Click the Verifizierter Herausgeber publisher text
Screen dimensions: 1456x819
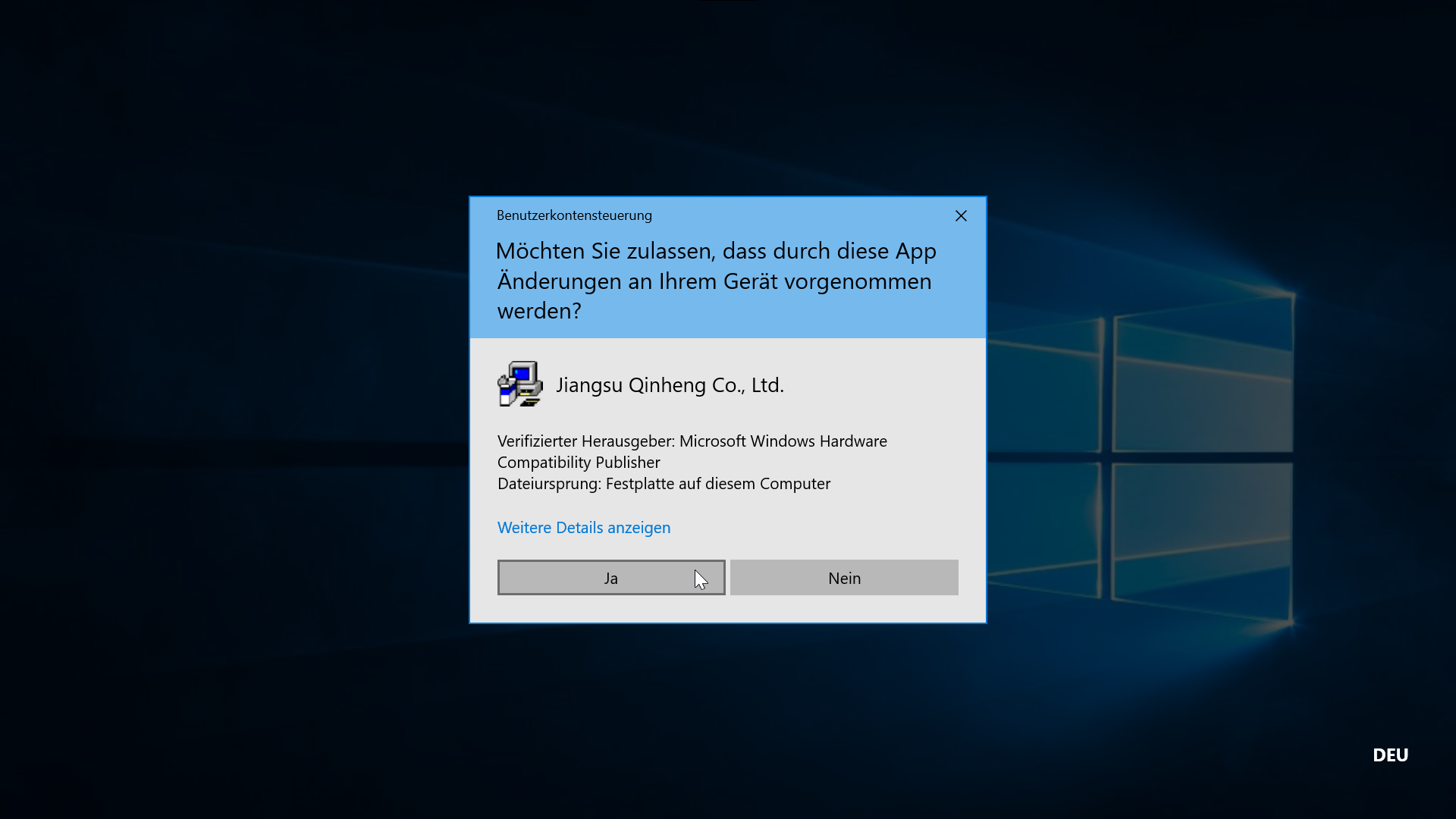[x=692, y=451]
